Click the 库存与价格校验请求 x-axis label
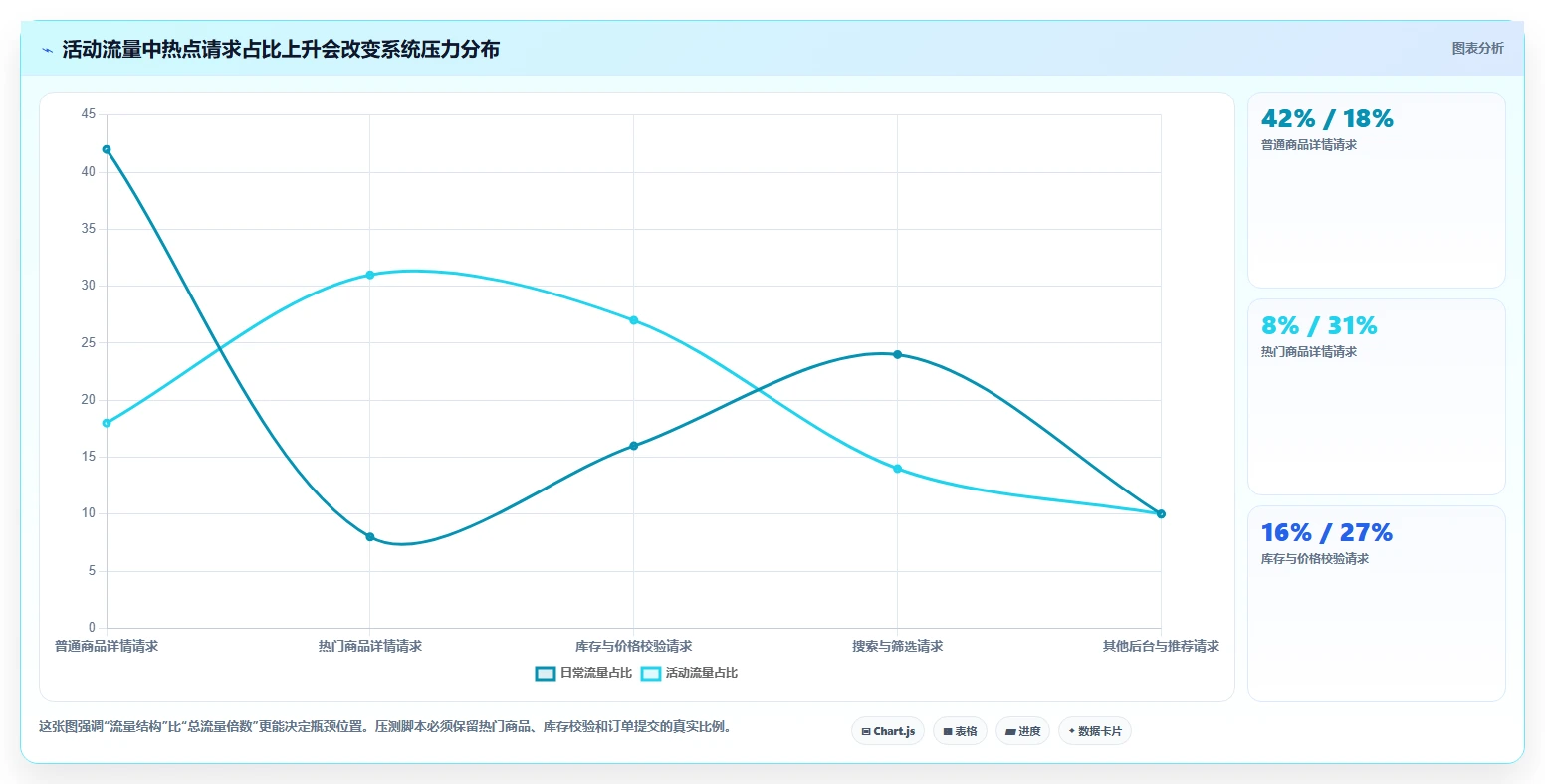The image size is (1545, 784). click(x=634, y=647)
